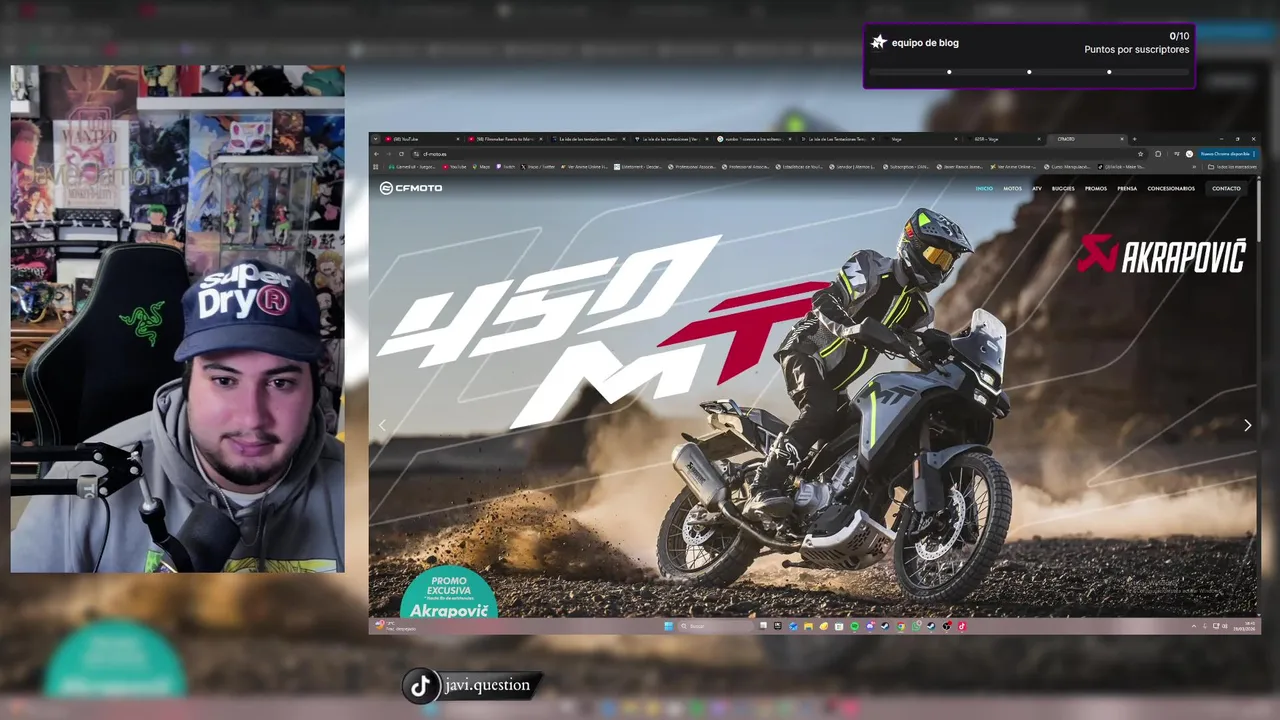1280x720 pixels.
Task: Click the Promo Exclusiva Akrapovič badge
Action: (x=449, y=594)
